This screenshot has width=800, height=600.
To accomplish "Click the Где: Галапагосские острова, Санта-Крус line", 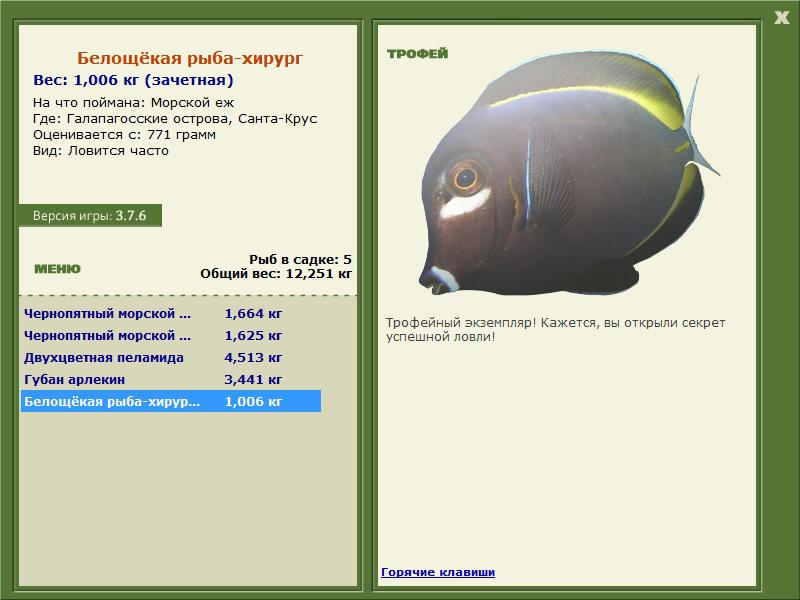I will [175, 118].
